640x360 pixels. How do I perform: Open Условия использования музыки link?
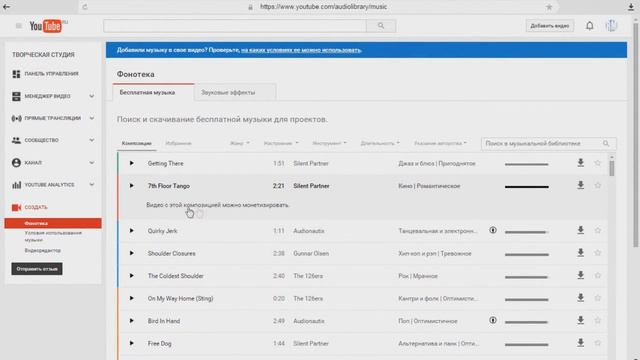coord(53,236)
